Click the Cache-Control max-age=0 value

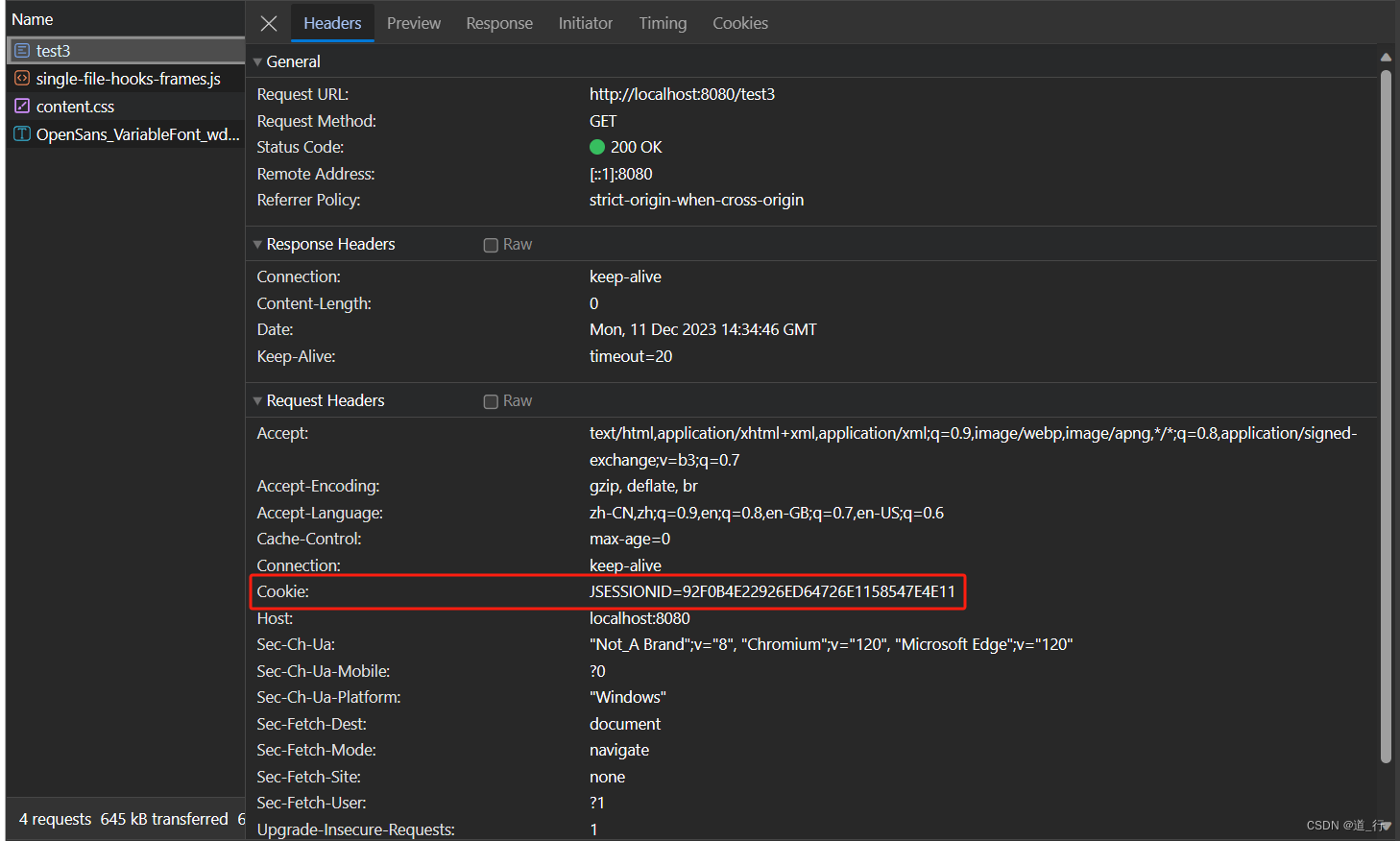pyautogui.click(x=630, y=539)
